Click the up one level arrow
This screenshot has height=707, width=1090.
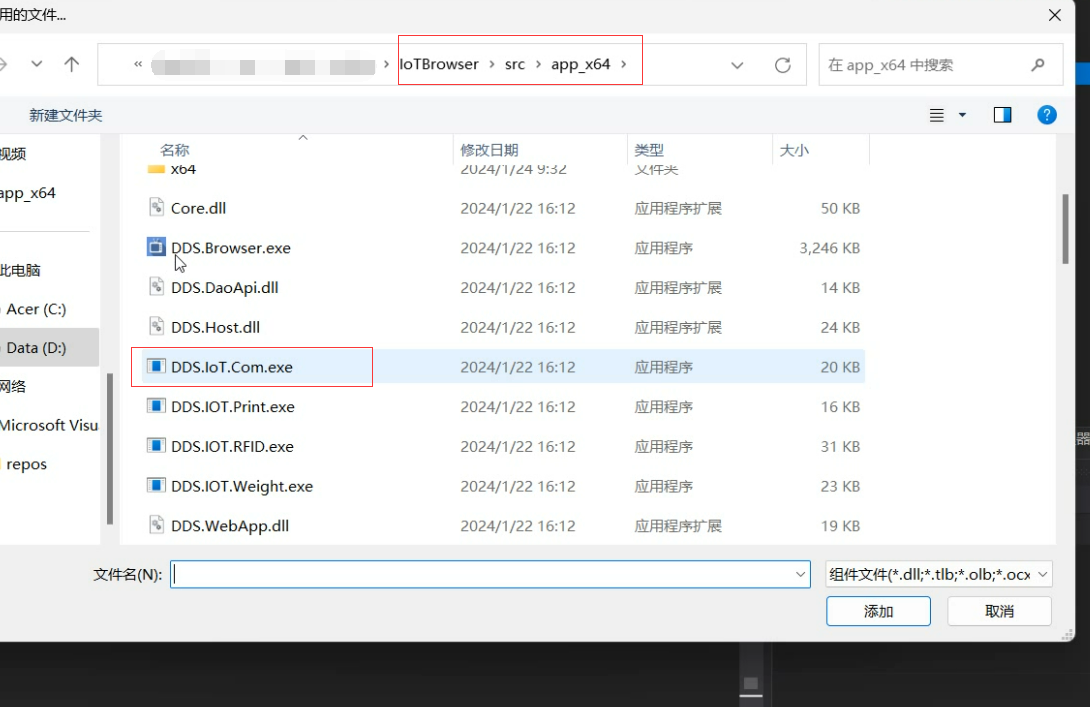point(71,65)
